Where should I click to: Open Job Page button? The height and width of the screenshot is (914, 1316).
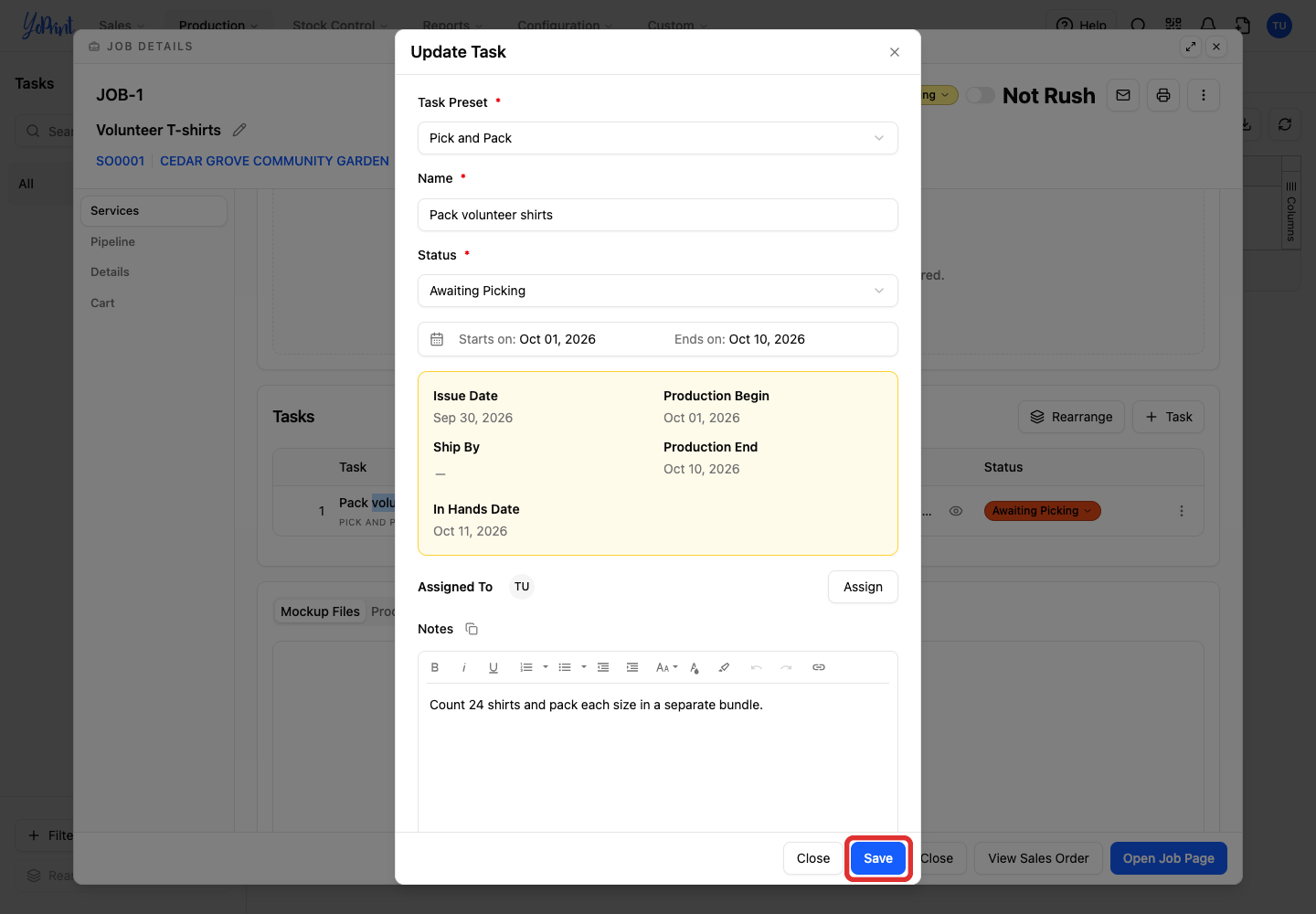(x=1169, y=858)
